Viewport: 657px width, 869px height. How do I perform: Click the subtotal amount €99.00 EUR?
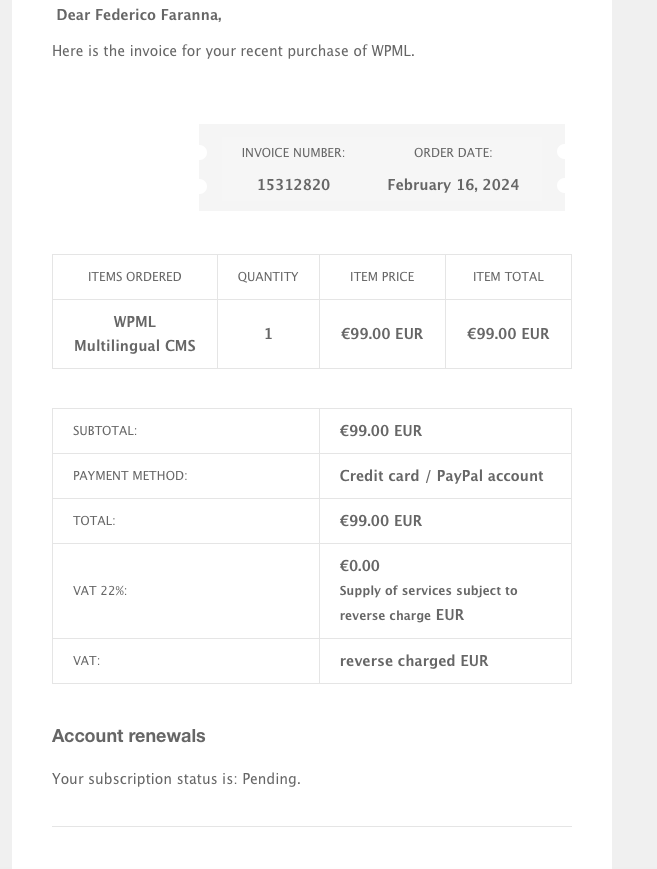click(381, 431)
